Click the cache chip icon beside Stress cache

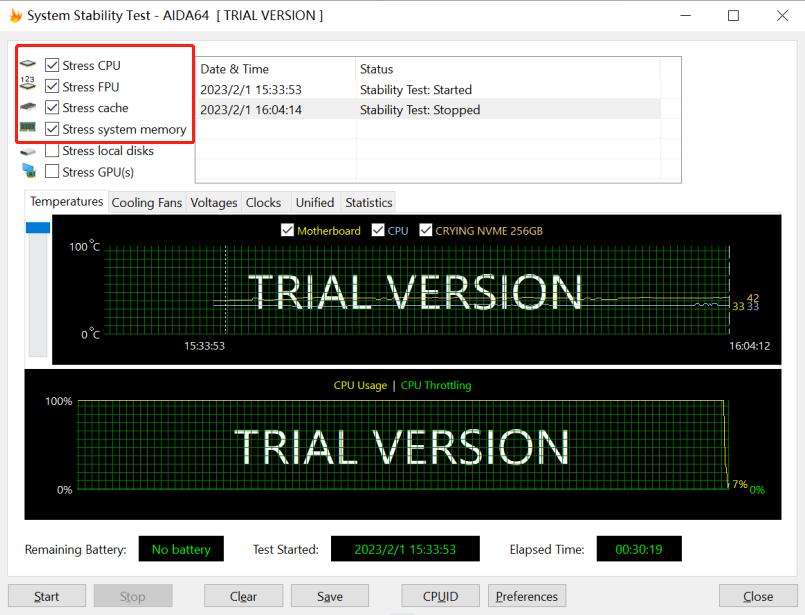(x=28, y=107)
